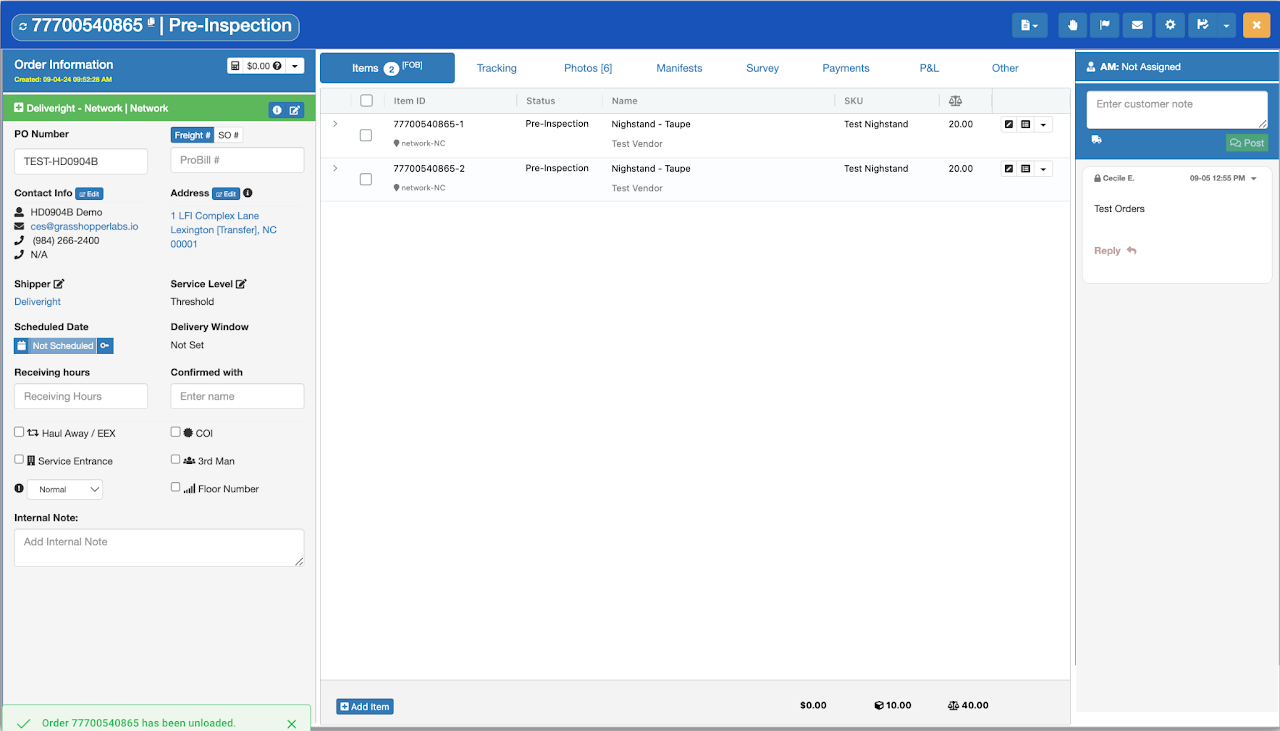Open the P&L tab
Viewport: 1280px width, 731px height.
(929, 68)
